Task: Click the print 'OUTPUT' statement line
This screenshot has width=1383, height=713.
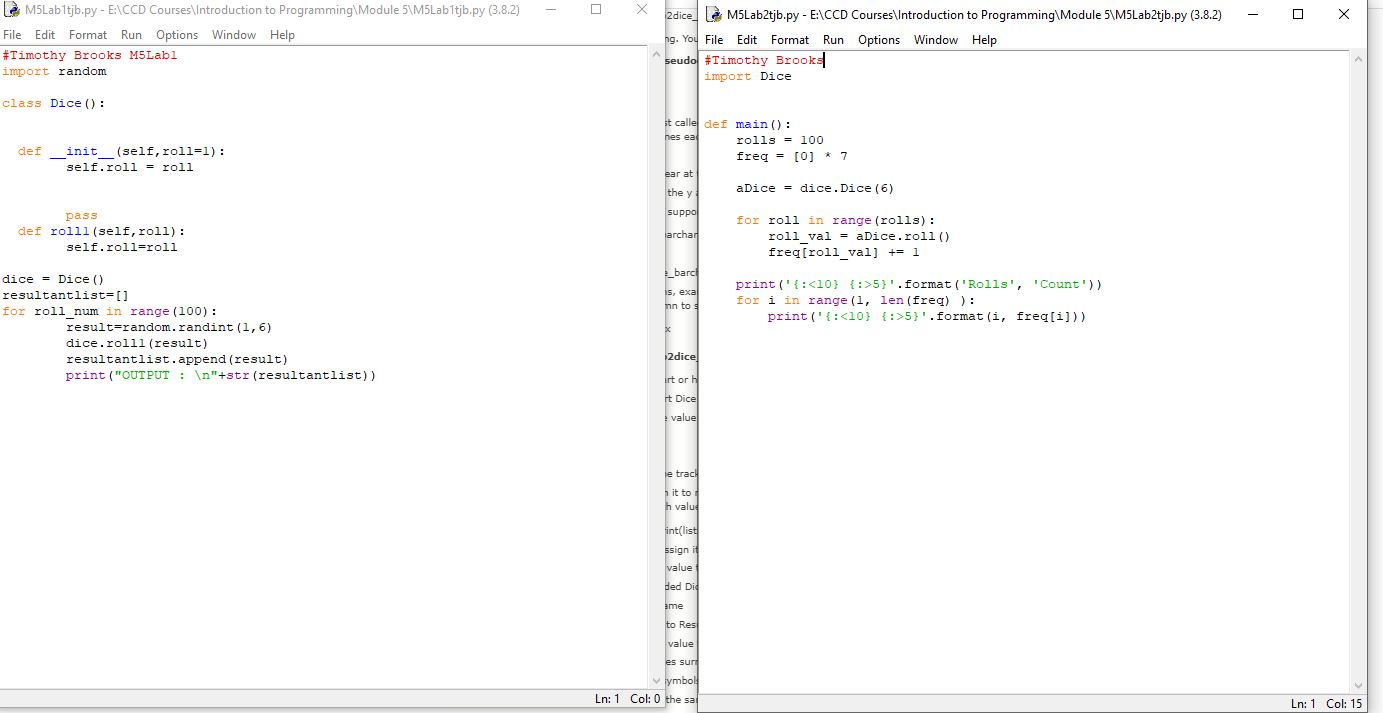Action: pyautogui.click(x=222, y=376)
